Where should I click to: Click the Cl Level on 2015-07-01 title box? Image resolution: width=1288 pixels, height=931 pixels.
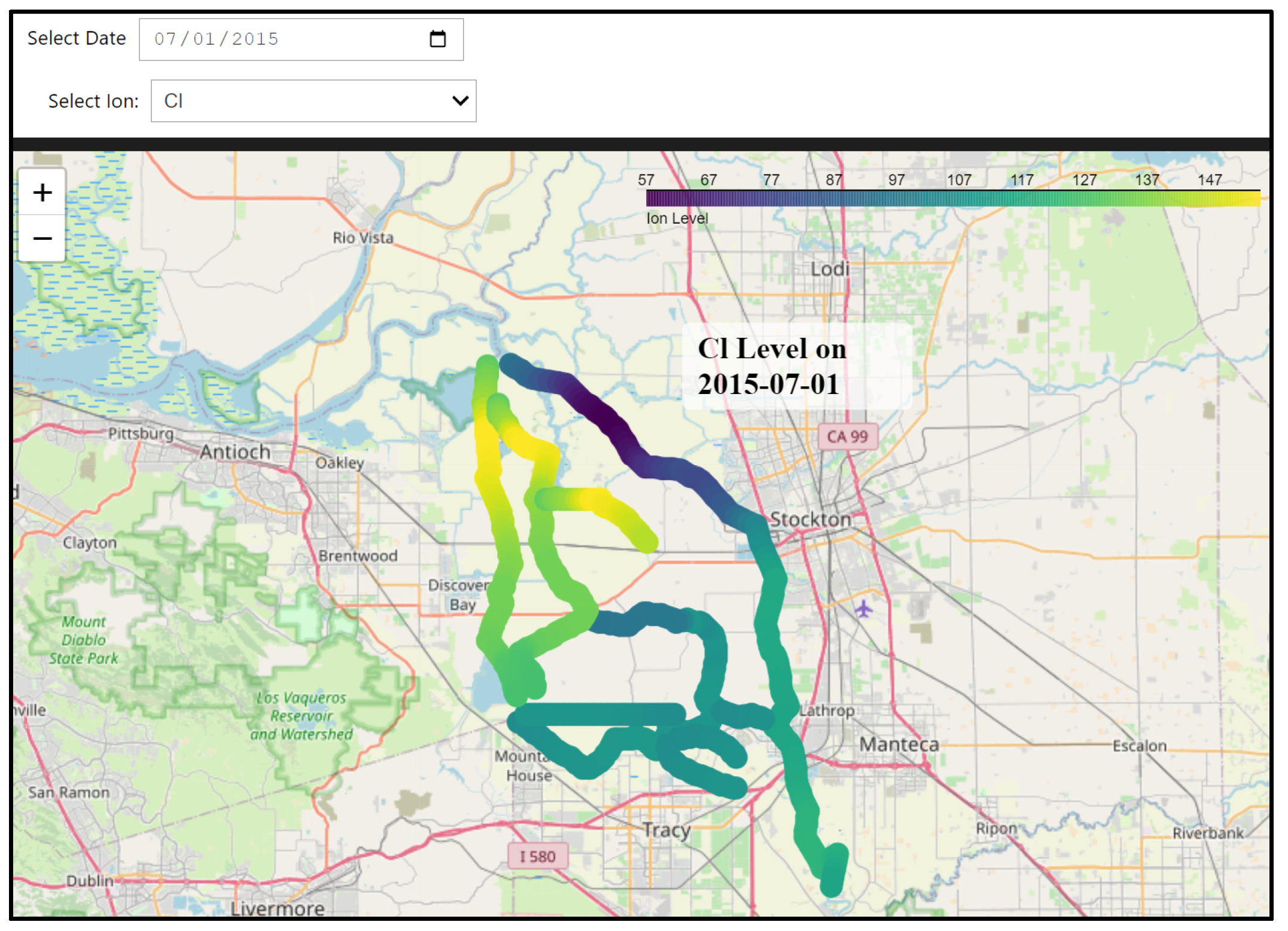[x=796, y=366]
